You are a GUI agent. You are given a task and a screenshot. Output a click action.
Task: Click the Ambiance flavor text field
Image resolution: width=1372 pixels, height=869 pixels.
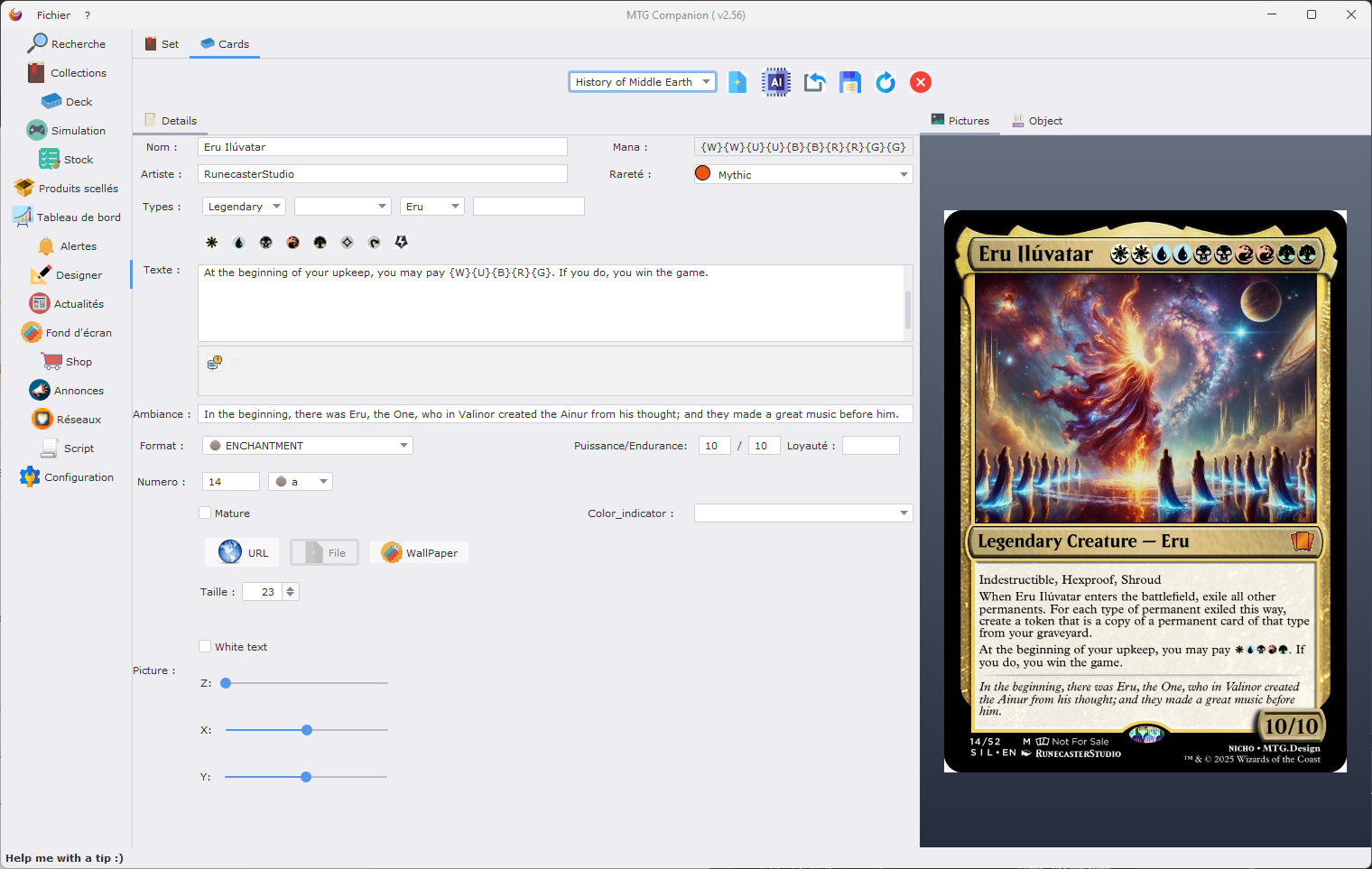[x=555, y=414]
